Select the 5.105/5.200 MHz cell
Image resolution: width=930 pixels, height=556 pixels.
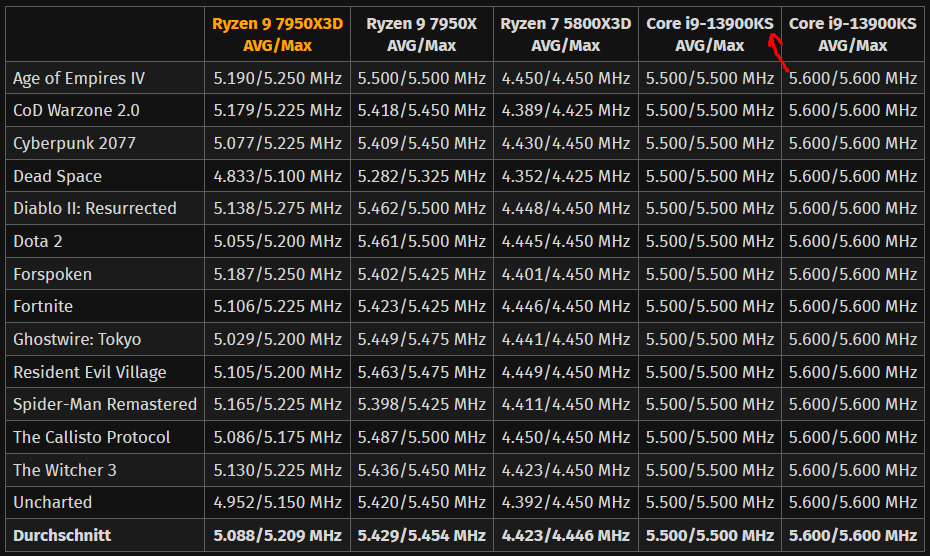click(278, 372)
